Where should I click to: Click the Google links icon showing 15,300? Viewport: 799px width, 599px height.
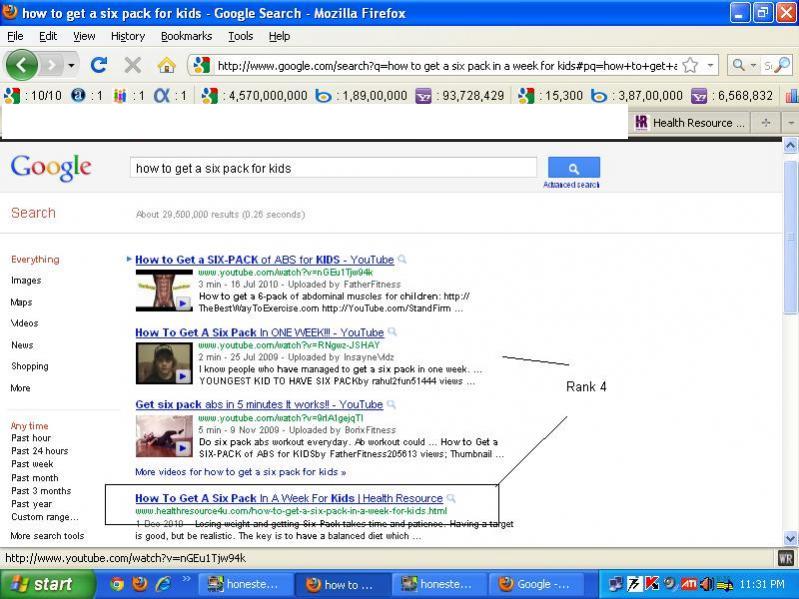526,96
